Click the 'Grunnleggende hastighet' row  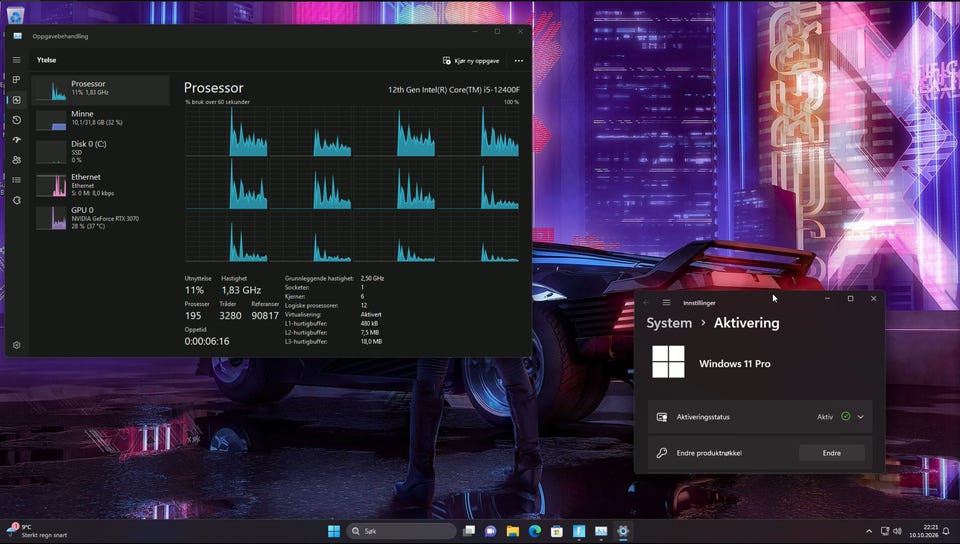[335, 278]
